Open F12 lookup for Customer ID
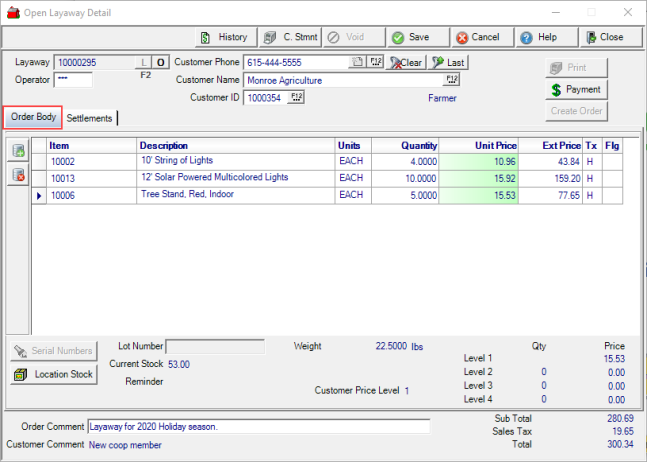647x462 pixels. 296,97
